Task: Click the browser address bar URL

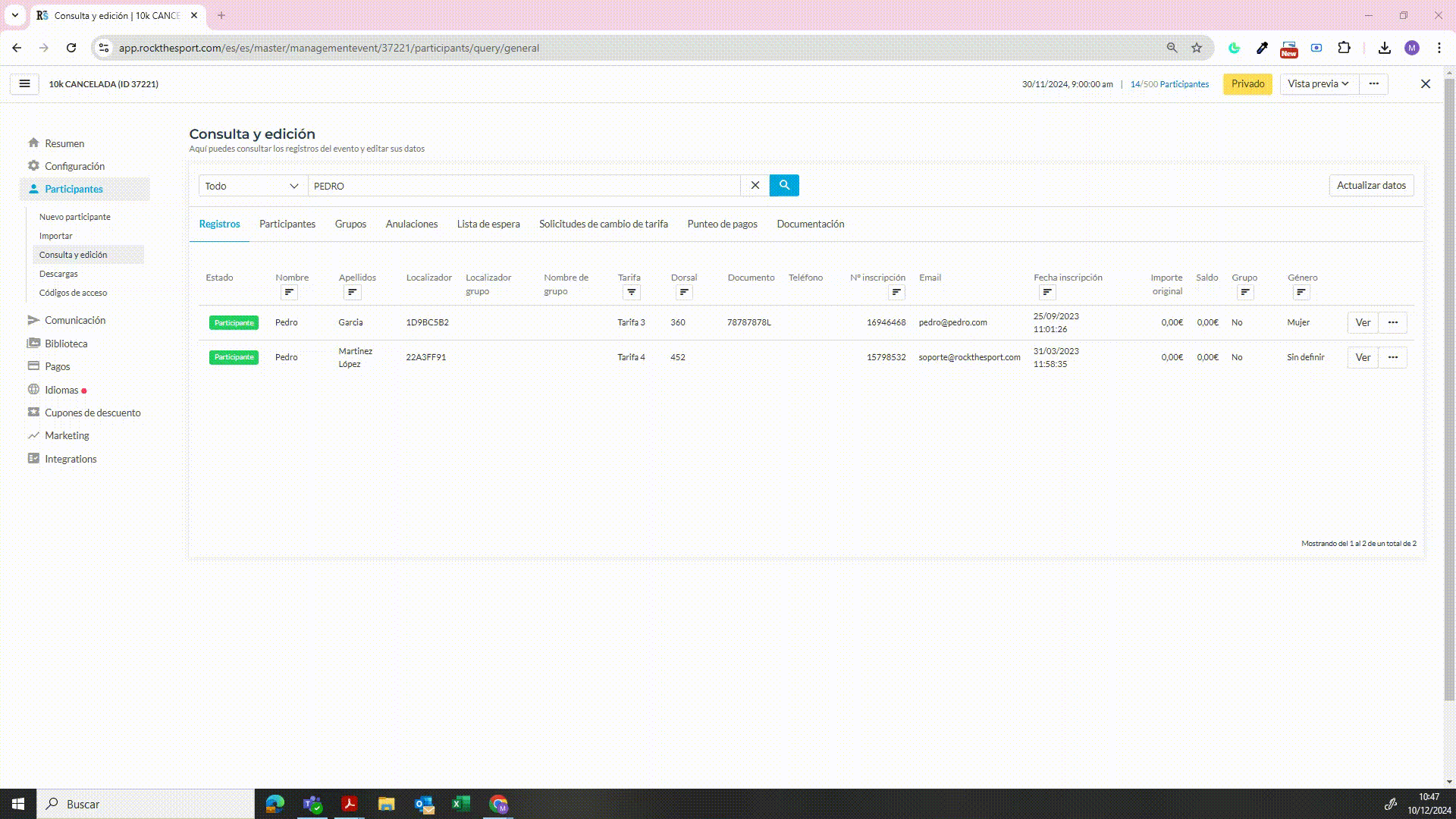Action: (328, 48)
